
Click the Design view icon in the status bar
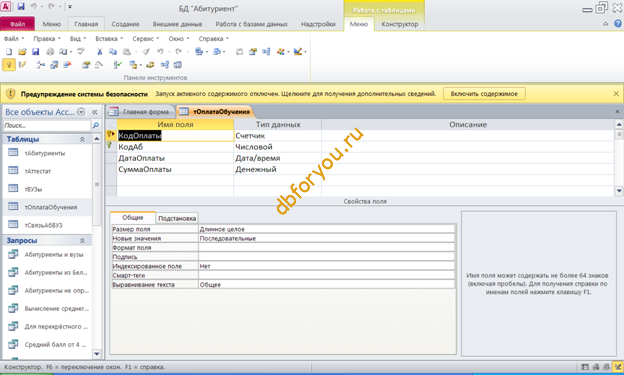pos(618,367)
